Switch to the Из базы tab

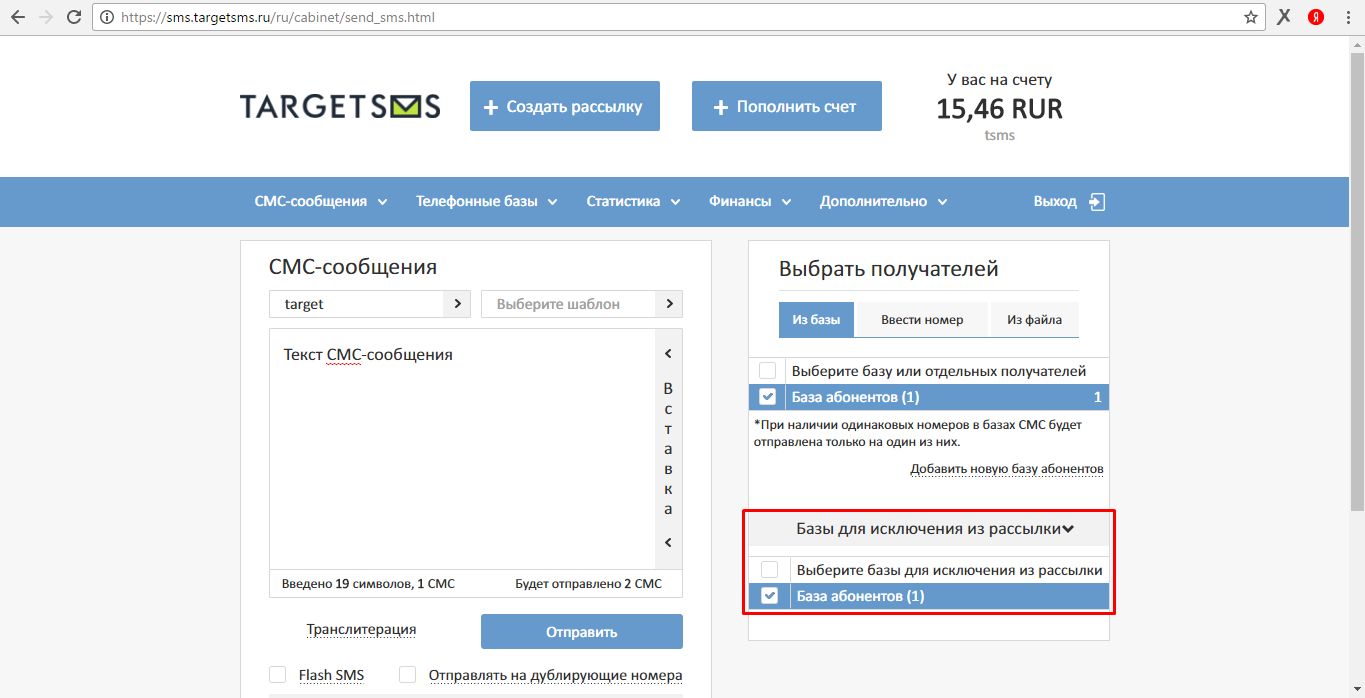click(816, 320)
